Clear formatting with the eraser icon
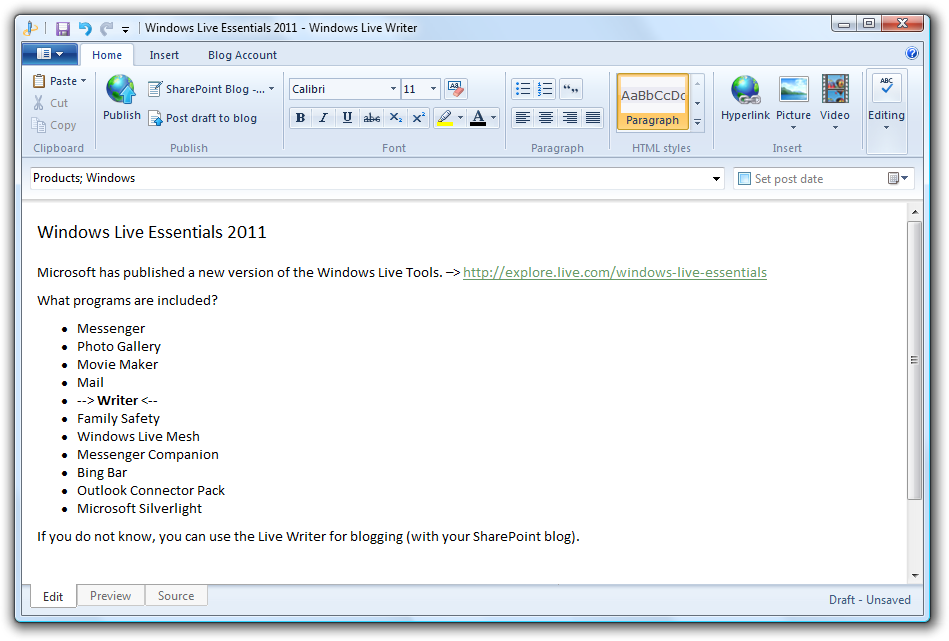Image resolution: width=949 pixels, height=641 pixels. 455,89
